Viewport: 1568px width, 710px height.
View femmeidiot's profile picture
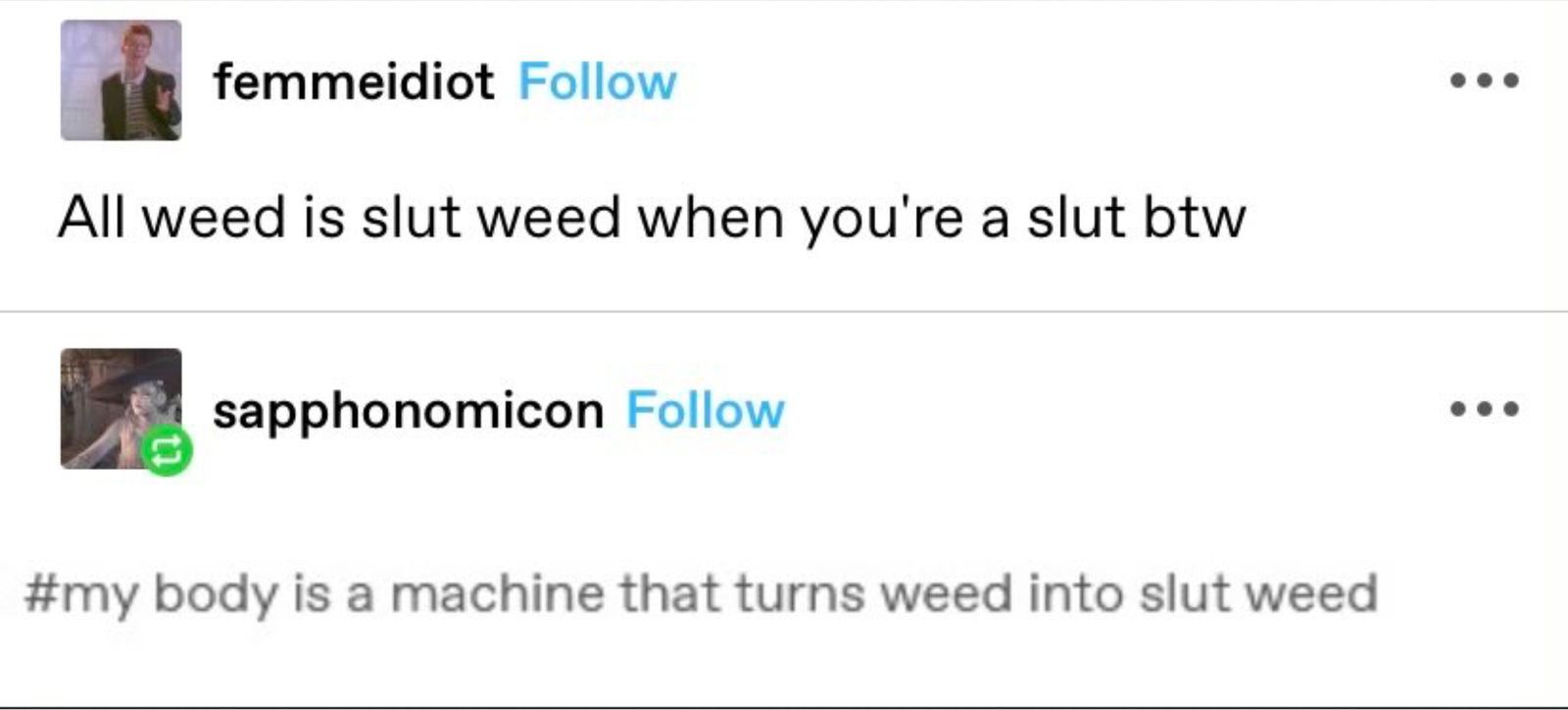pos(121,80)
